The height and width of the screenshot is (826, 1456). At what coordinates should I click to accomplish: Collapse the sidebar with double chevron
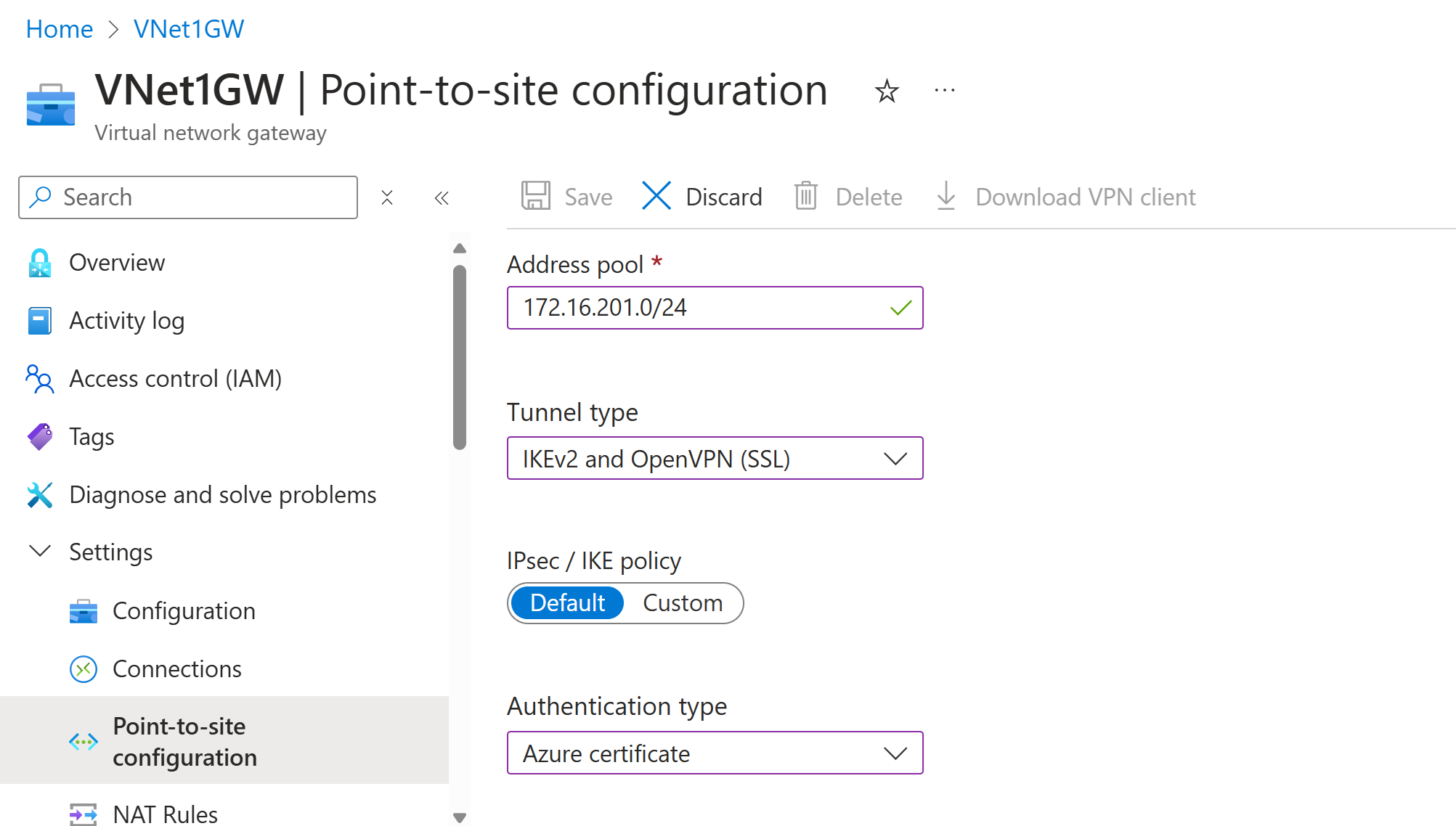coord(442,197)
